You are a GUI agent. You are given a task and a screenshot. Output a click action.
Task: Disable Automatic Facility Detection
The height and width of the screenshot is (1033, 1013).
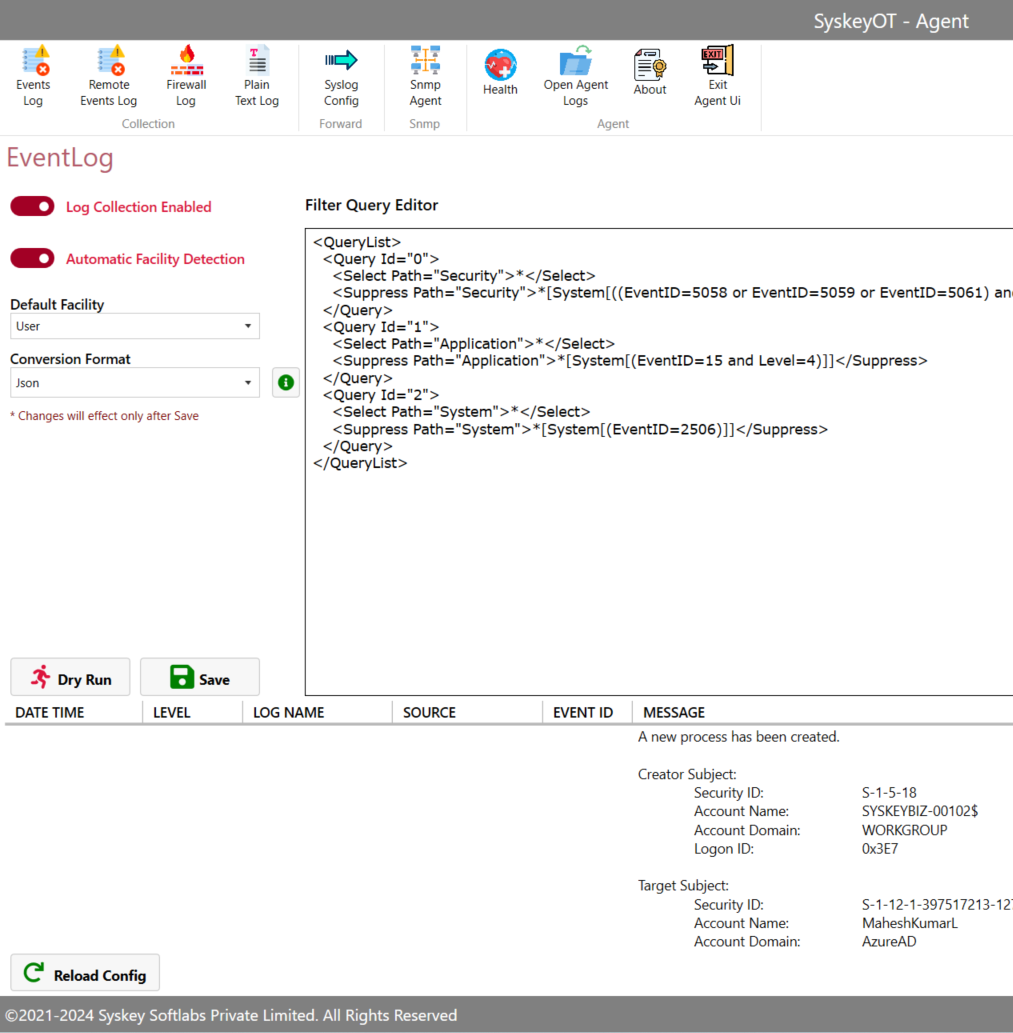(32, 258)
